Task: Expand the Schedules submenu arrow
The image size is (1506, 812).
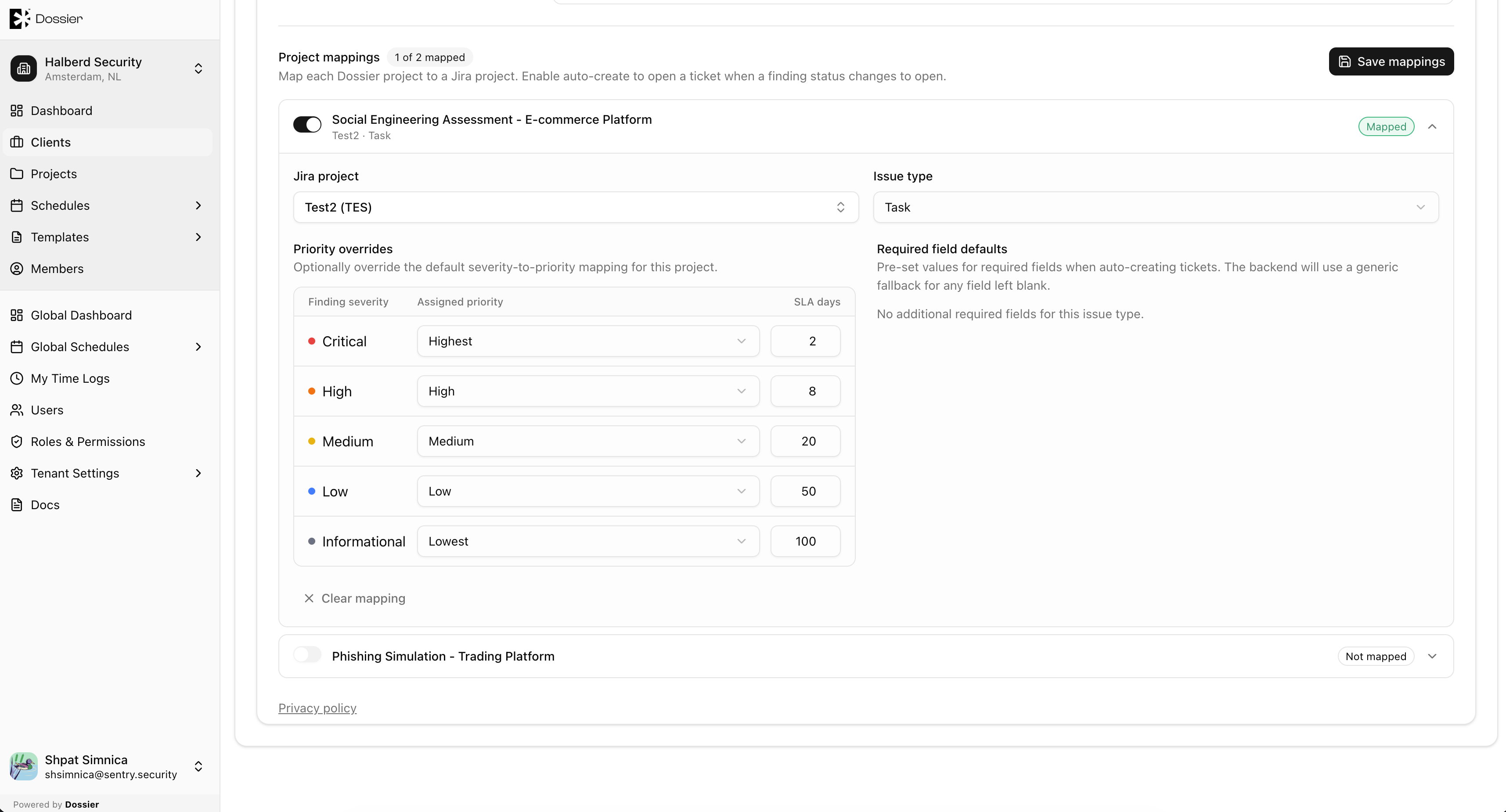Action: pyautogui.click(x=198, y=205)
